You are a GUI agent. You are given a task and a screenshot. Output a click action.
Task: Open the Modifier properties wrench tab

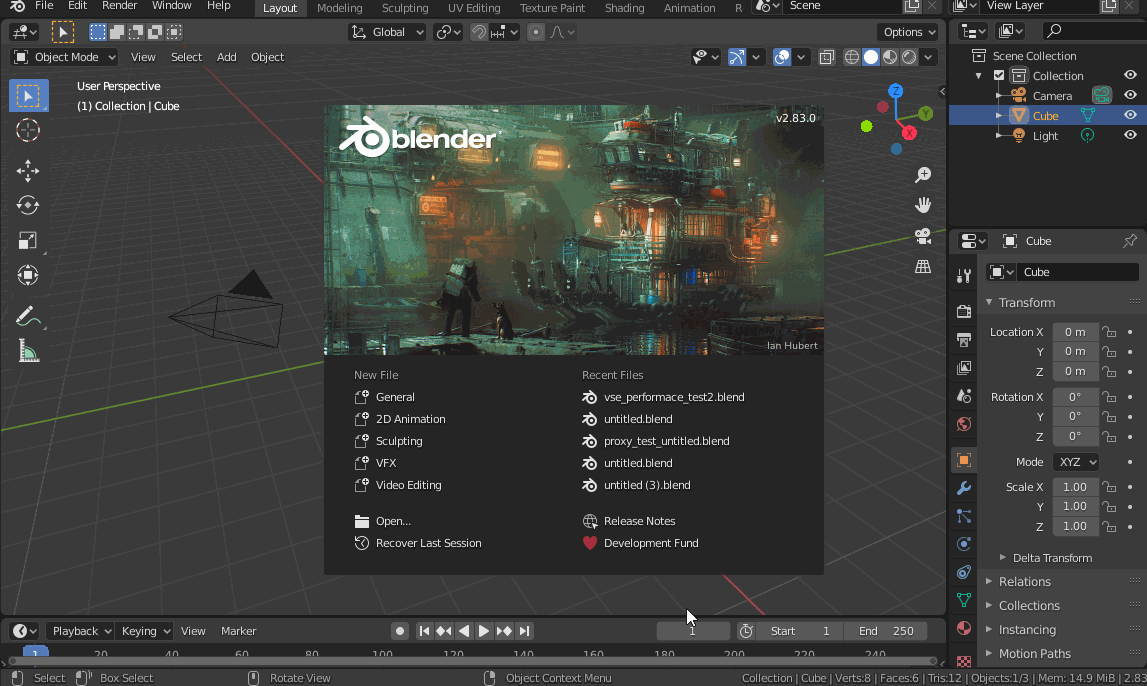(964, 488)
